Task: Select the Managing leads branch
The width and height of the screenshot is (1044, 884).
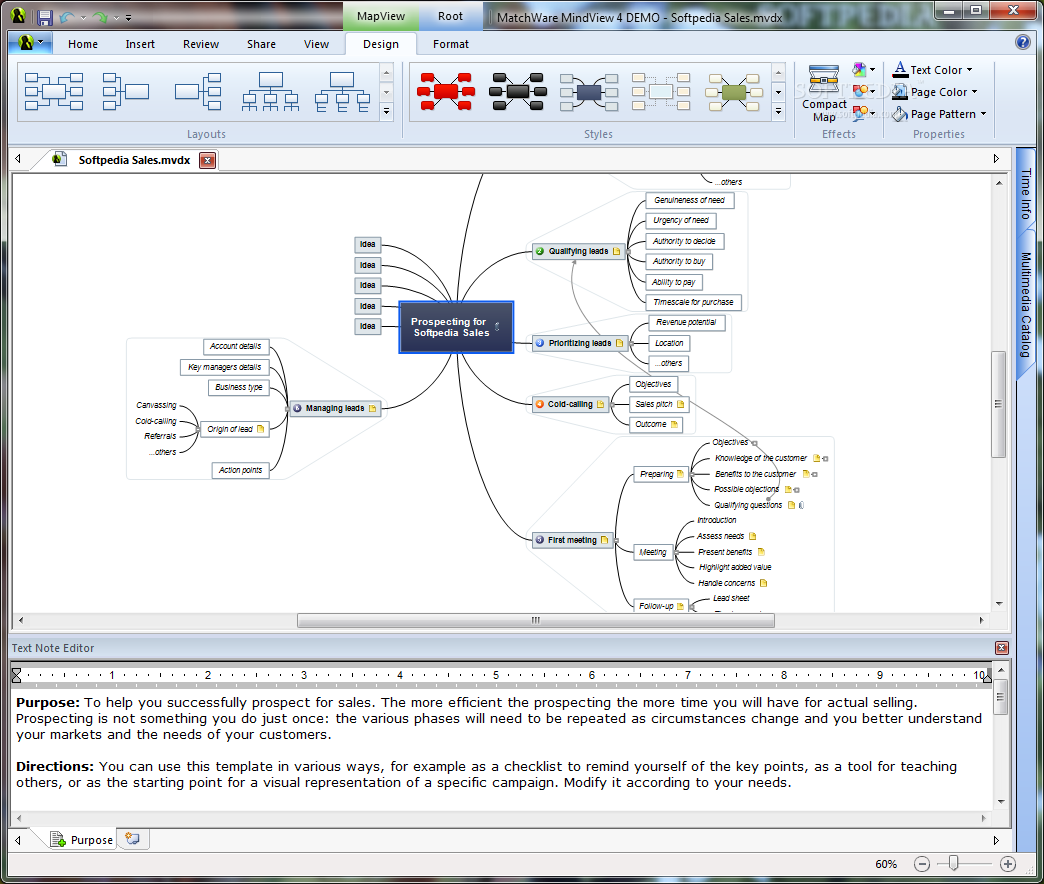Action: pyautogui.click(x=335, y=408)
